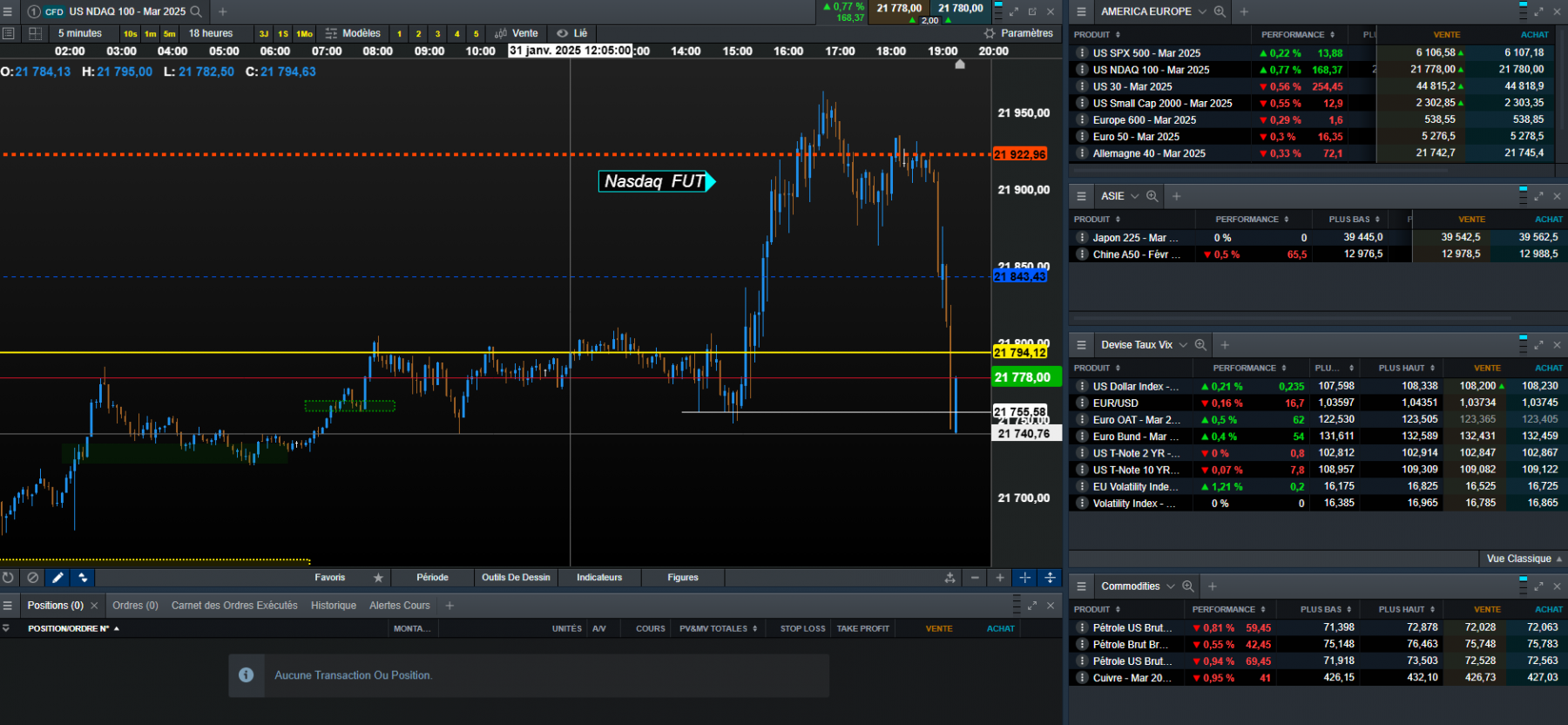Image resolution: width=1568 pixels, height=725 pixels.
Task: Expand the Commodities watchlist dropdown
Action: pyautogui.click(x=1171, y=586)
